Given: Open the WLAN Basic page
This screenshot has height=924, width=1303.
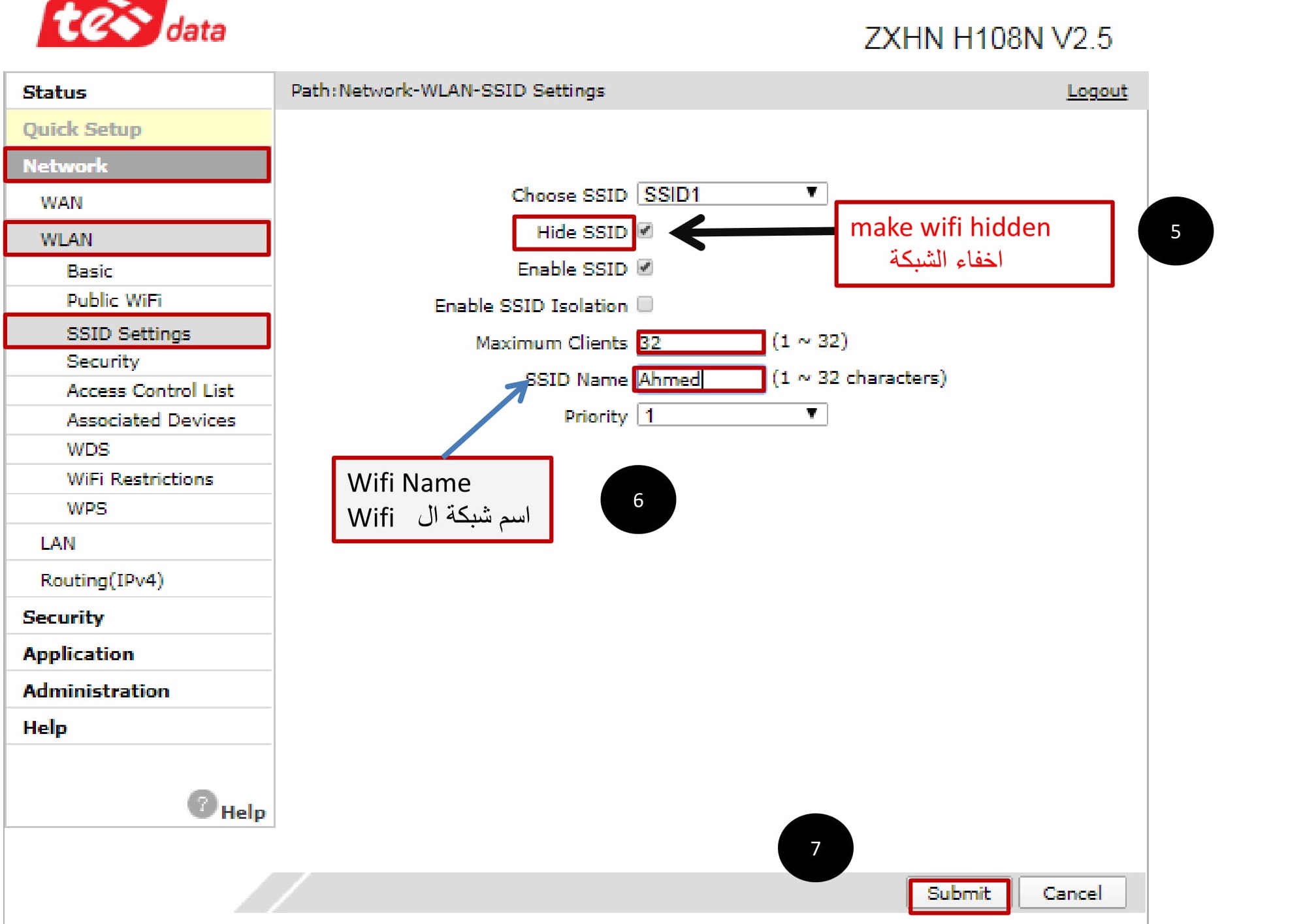Looking at the screenshot, I should pos(138,271).
